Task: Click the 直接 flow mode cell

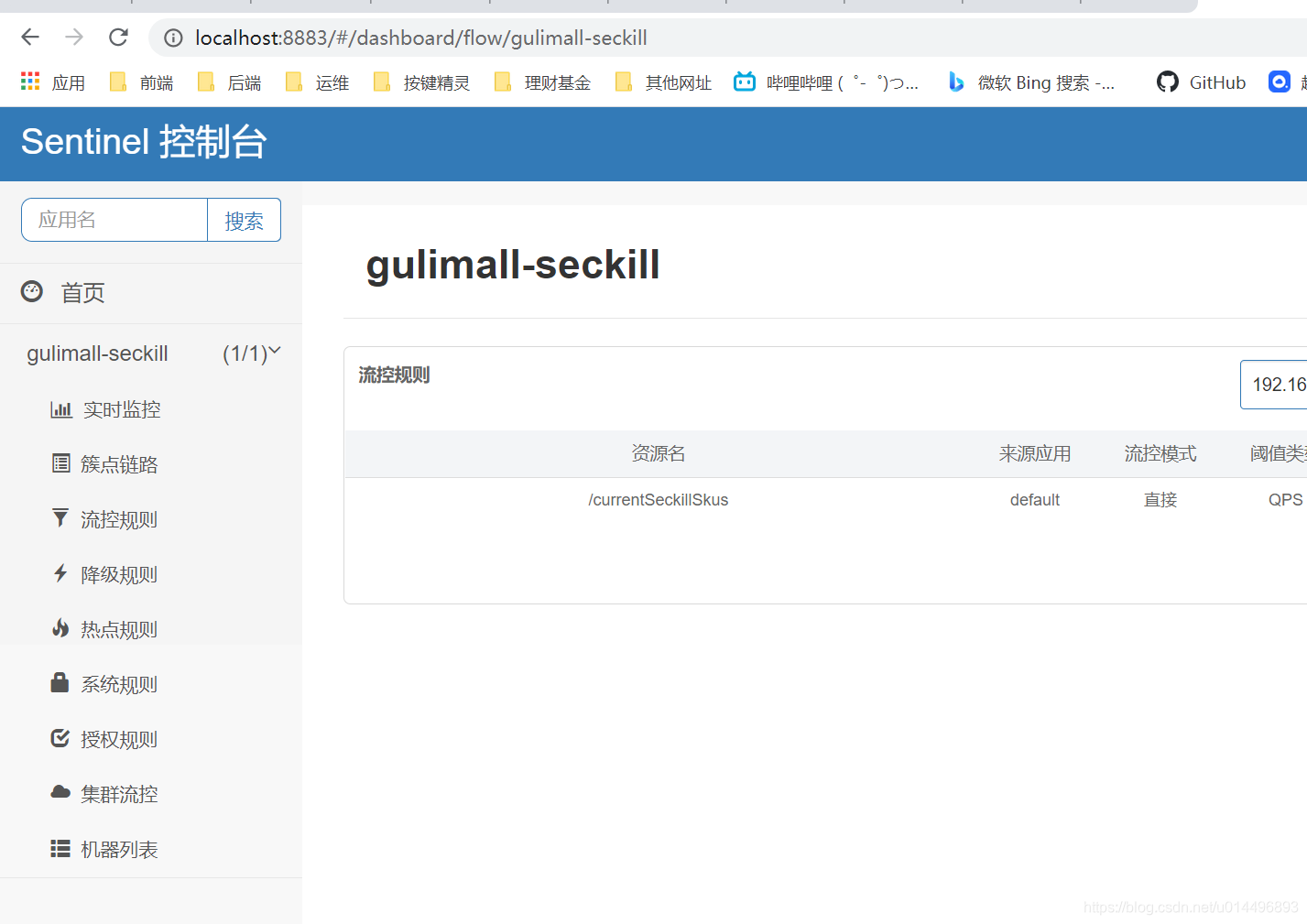Action: click(x=1160, y=500)
